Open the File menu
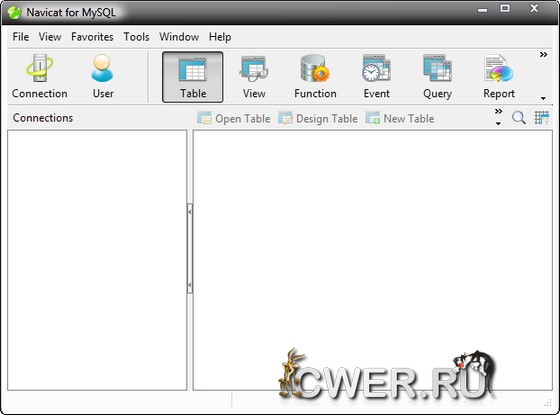 (20, 37)
